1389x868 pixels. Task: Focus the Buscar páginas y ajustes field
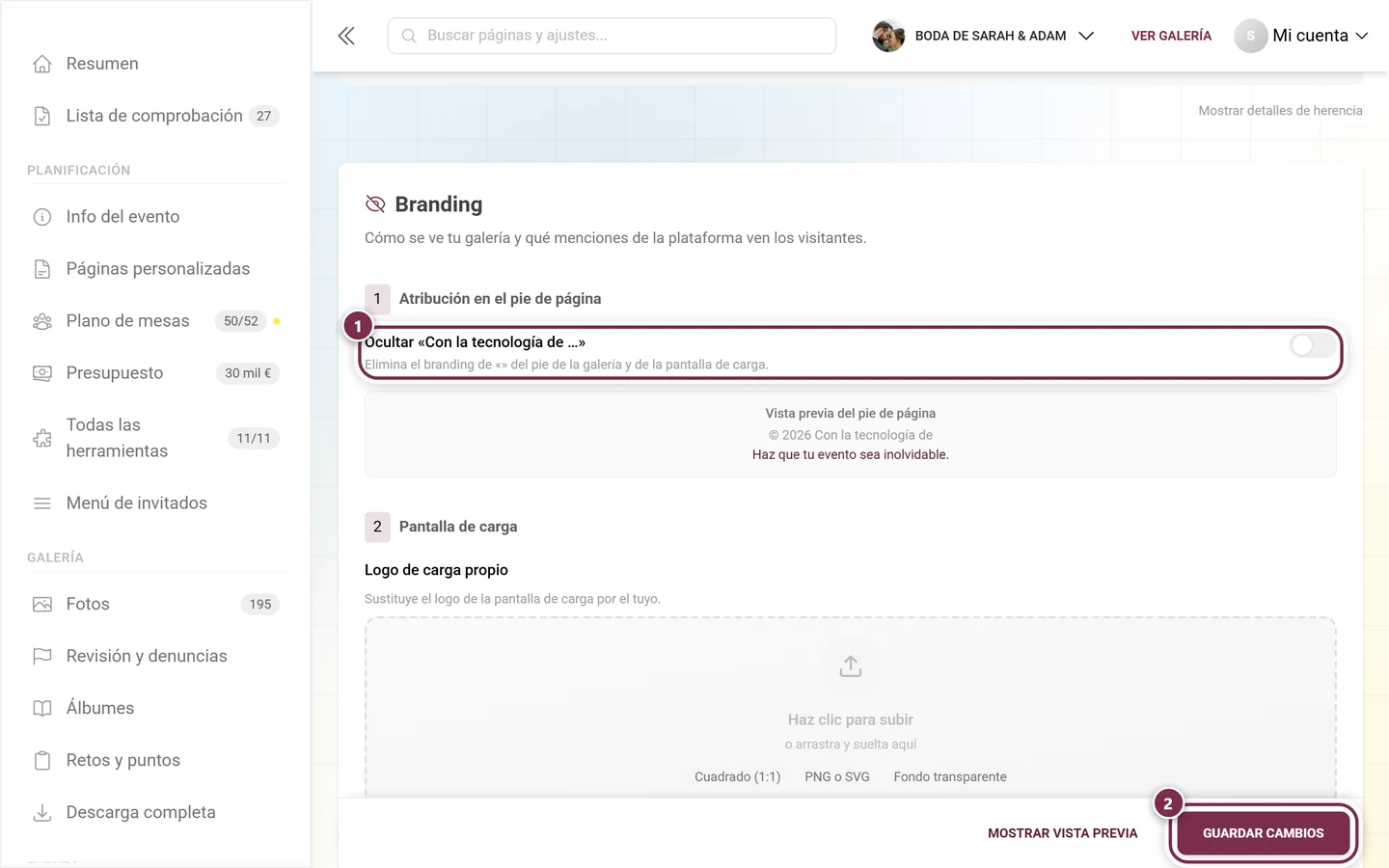point(612,36)
